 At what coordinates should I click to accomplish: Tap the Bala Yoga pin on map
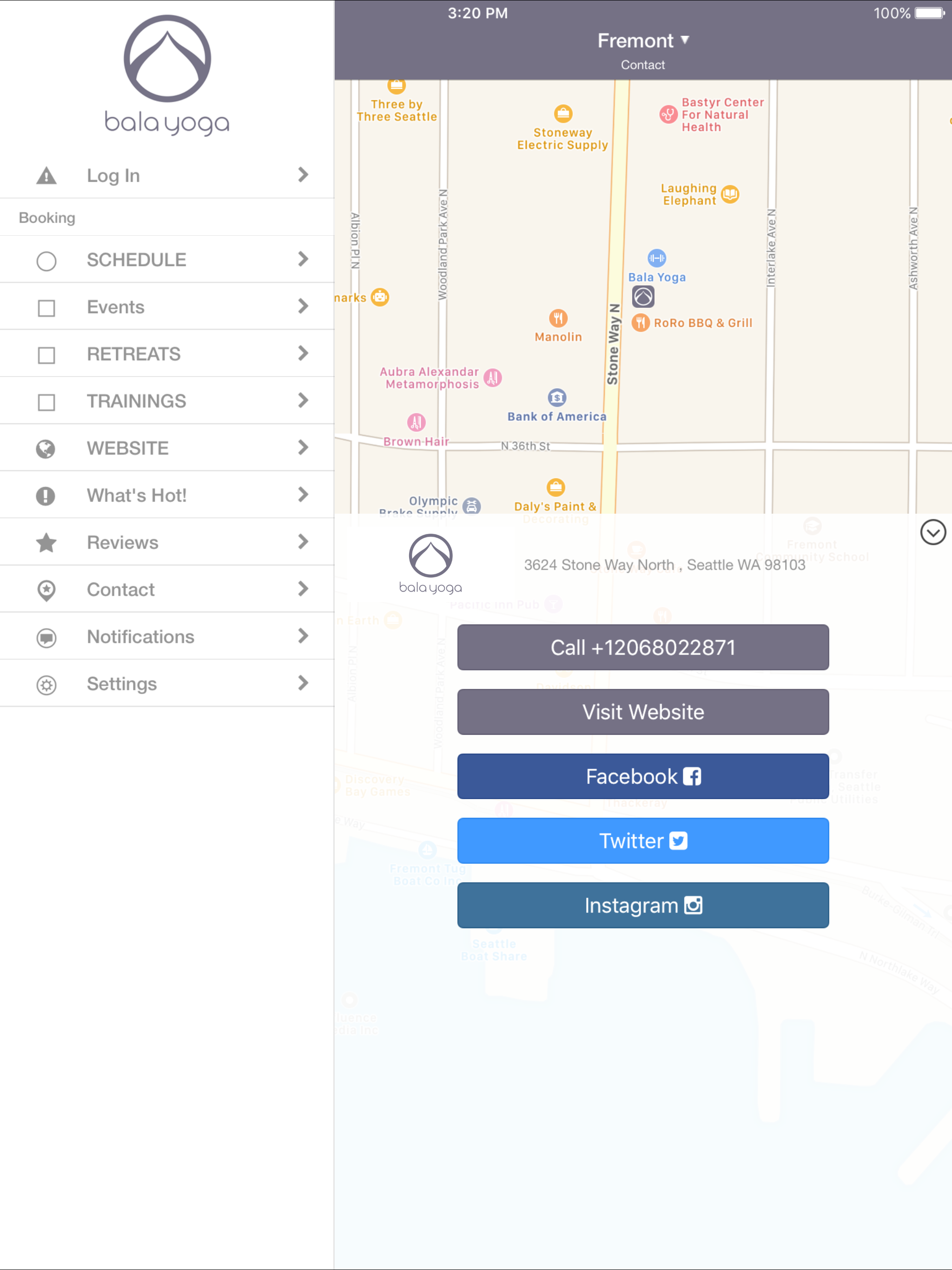pos(643,297)
